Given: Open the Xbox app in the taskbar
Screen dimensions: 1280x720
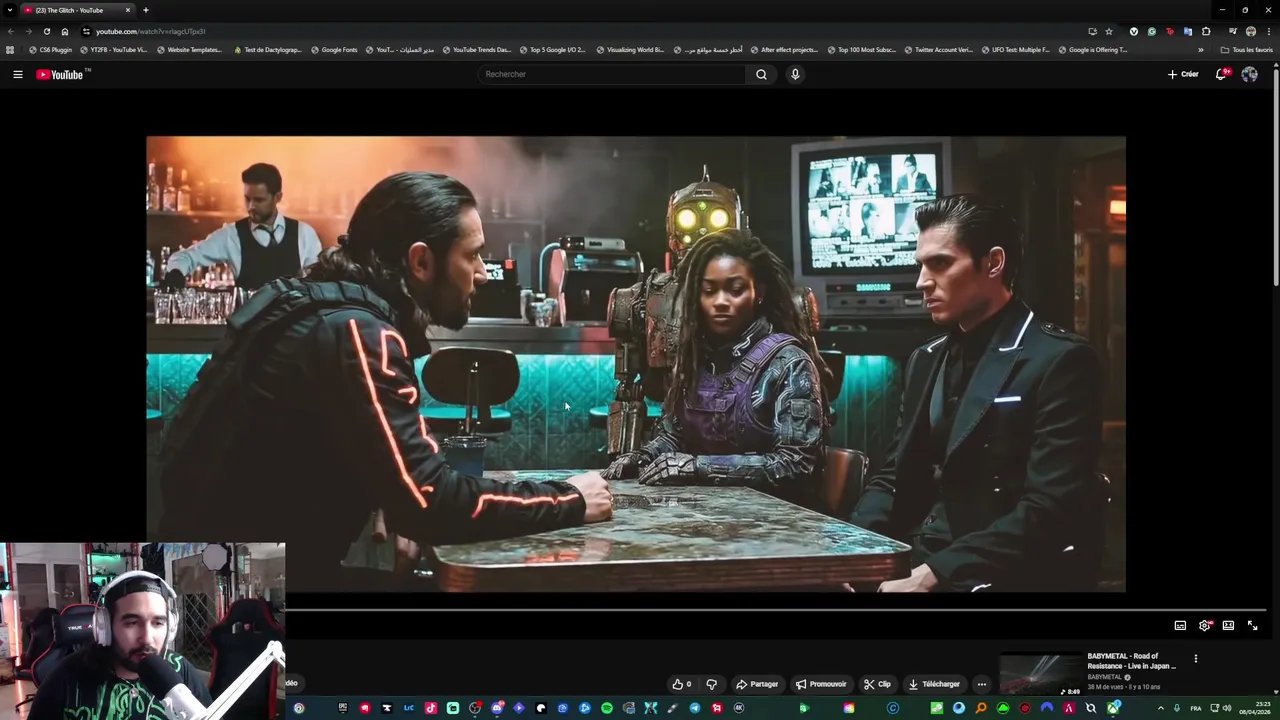Looking at the screenshot, I should click(x=1114, y=708).
